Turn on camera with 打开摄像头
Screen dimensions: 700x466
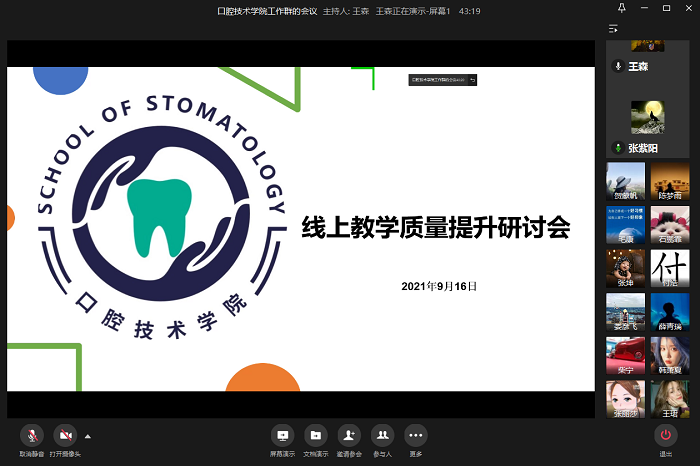pyautogui.click(x=65, y=435)
